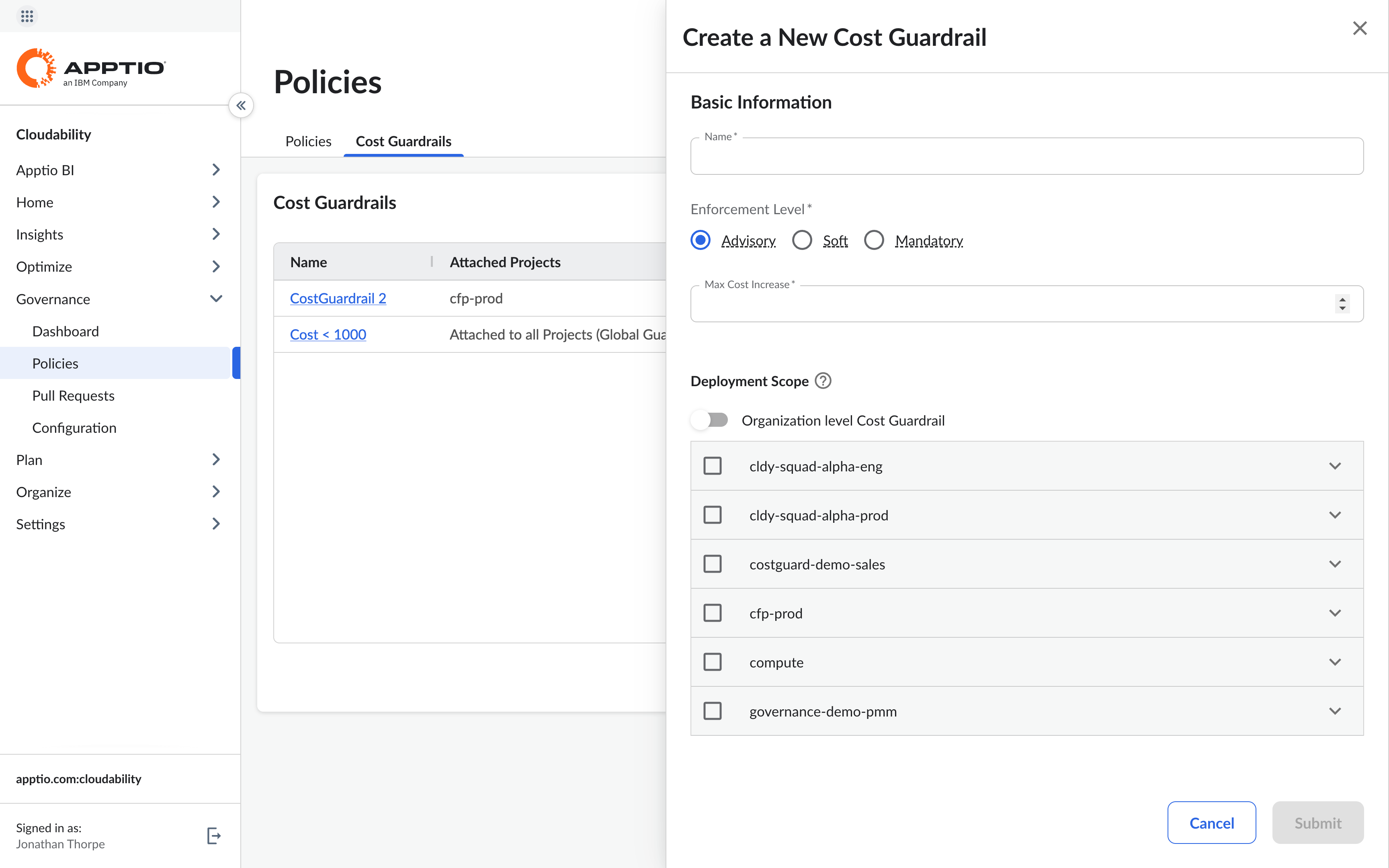Expand Home menu chevron

(x=216, y=202)
